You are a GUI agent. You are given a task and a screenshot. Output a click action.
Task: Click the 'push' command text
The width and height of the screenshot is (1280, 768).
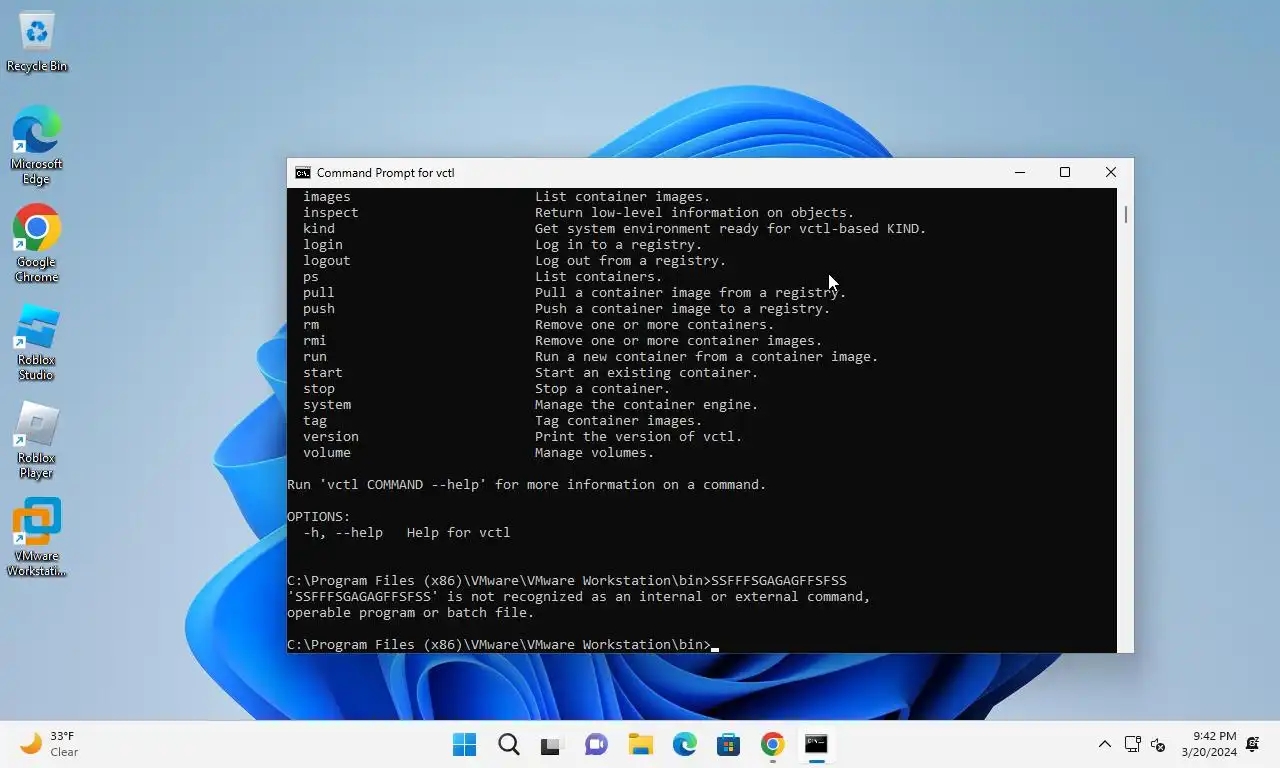(319, 309)
